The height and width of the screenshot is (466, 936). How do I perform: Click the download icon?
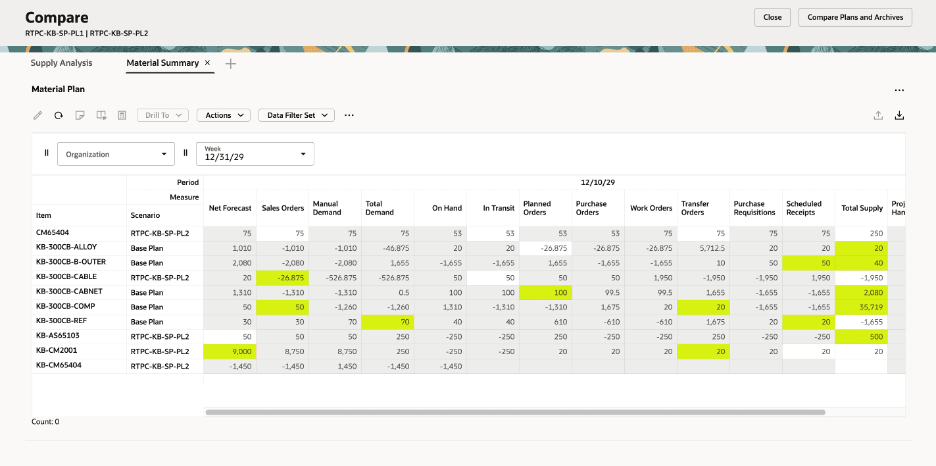(x=899, y=116)
